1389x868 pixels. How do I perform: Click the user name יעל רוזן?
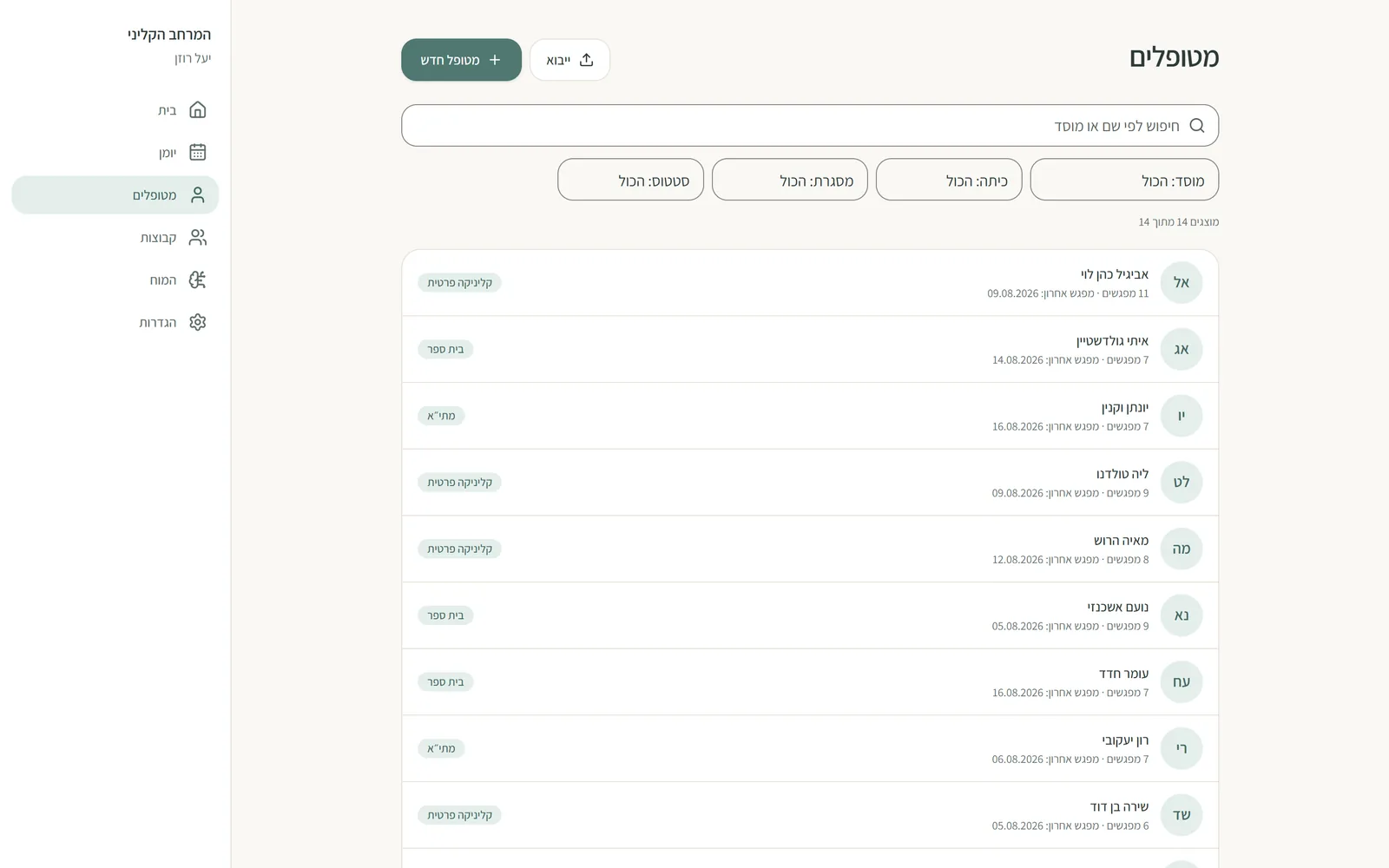(193, 58)
